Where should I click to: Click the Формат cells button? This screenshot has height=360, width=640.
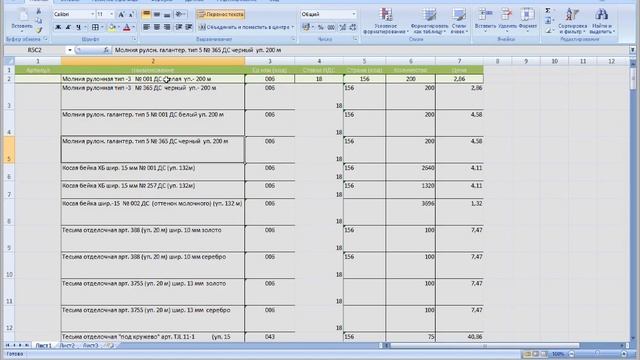click(x=528, y=20)
